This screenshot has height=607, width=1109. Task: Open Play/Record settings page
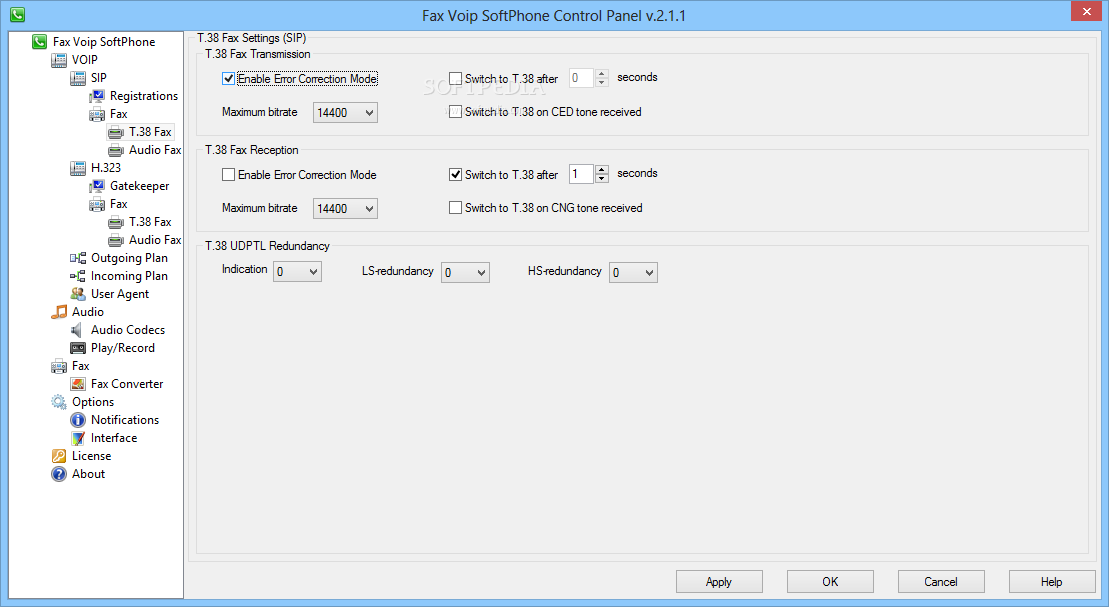point(122,348)
